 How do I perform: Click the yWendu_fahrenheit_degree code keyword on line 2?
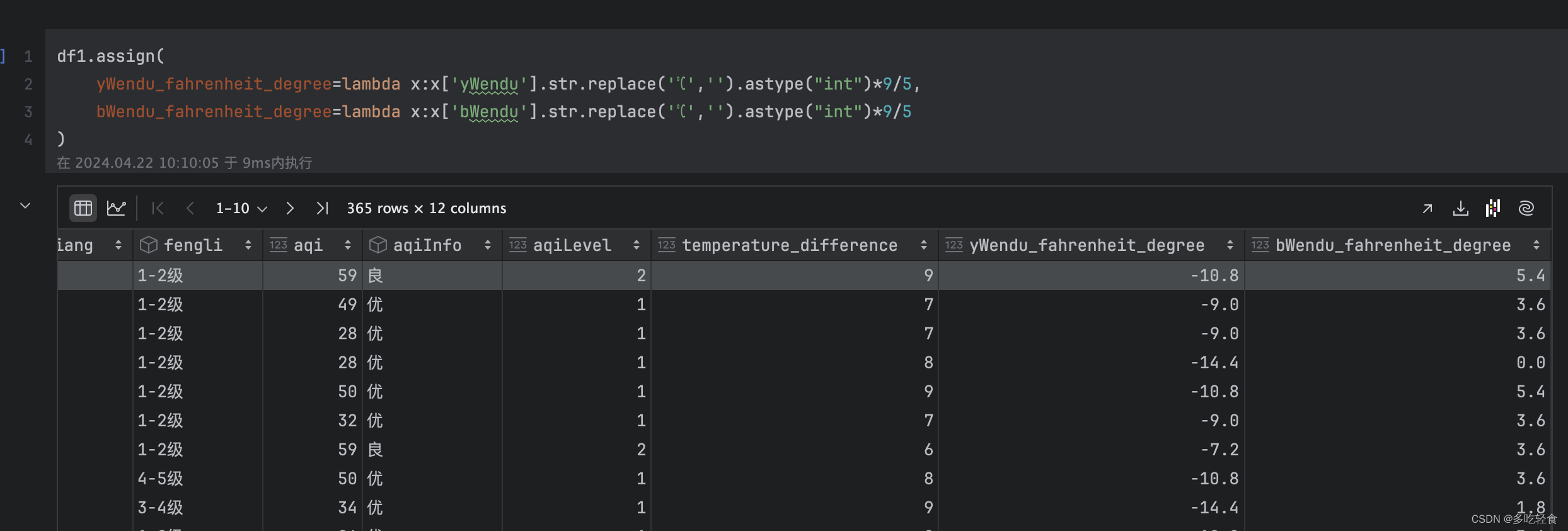tap(214, 84)
